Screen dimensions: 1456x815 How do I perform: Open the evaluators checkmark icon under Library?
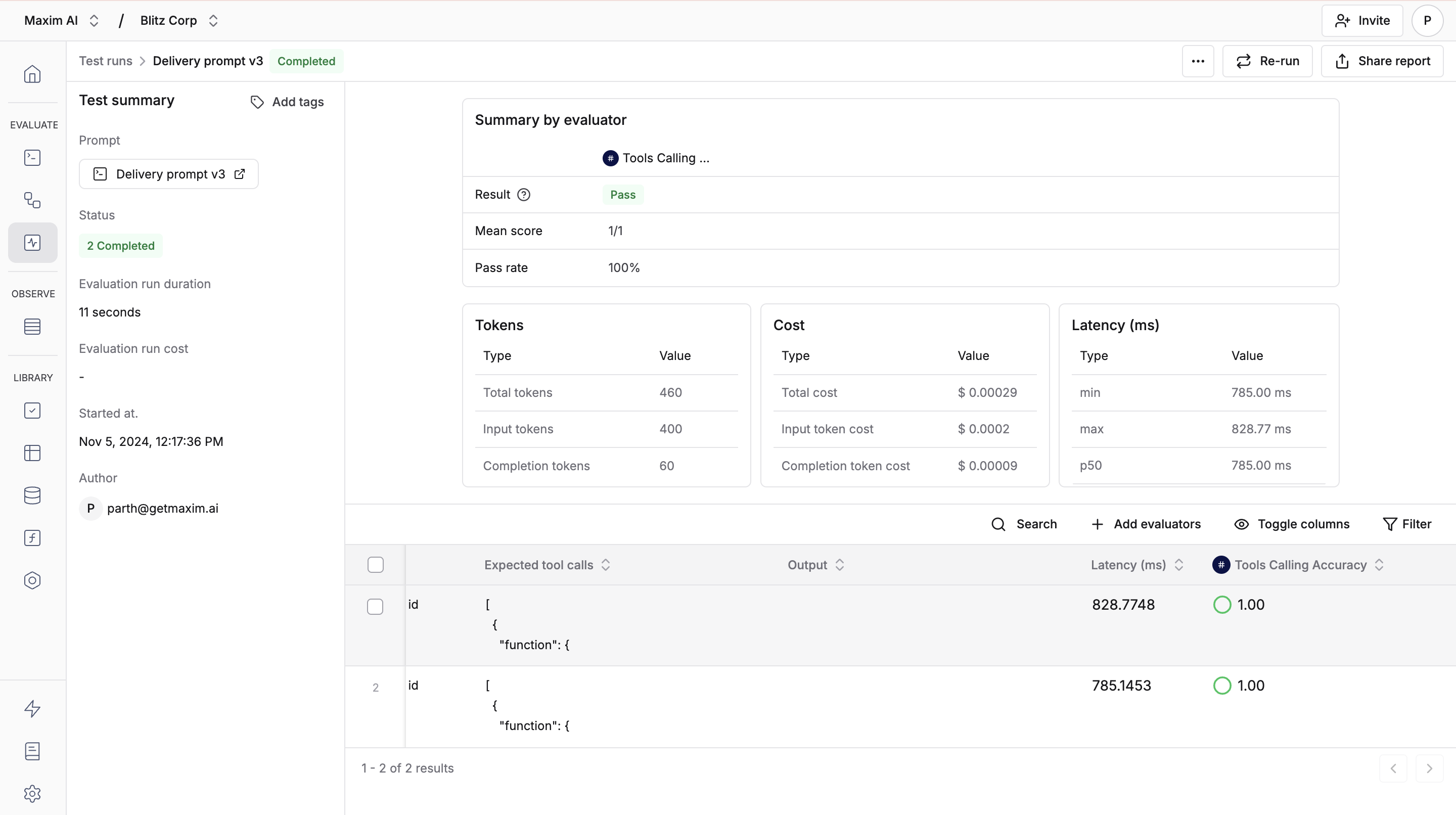(x=32, y=411)
